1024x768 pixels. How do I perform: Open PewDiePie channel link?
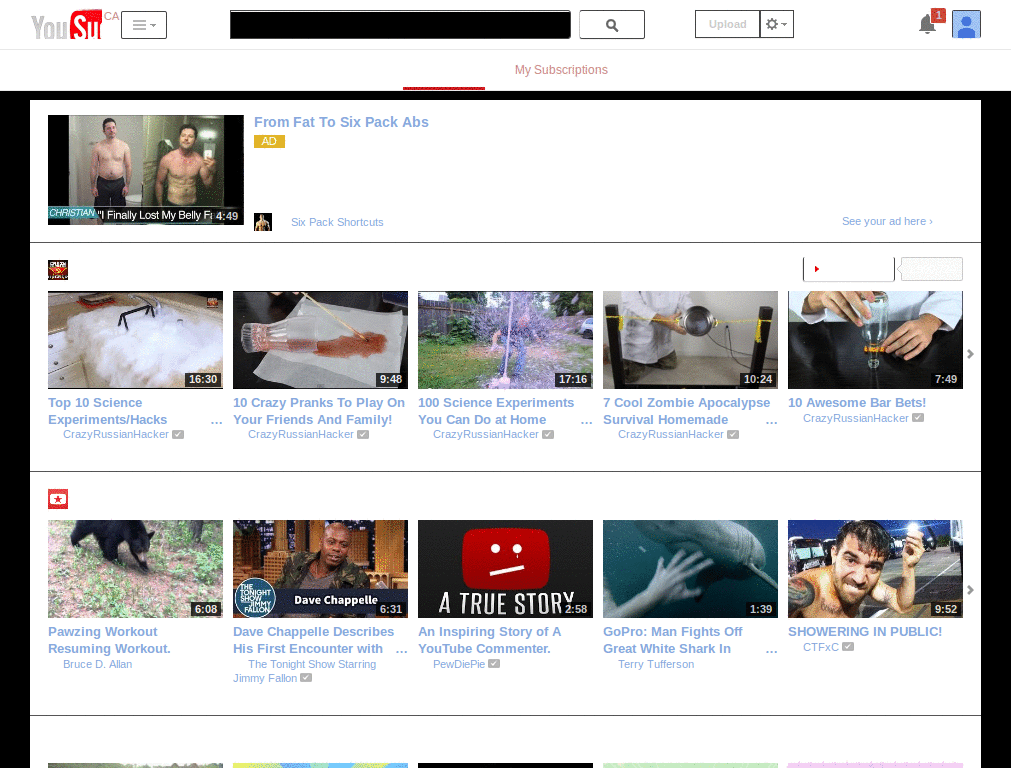(459, 664)
